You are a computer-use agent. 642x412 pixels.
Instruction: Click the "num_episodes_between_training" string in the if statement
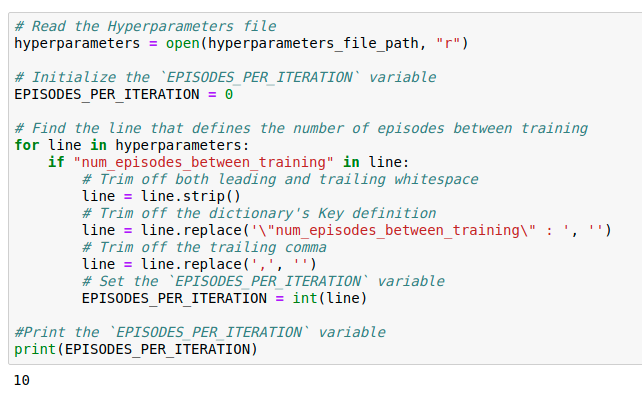tap(203, 163)
